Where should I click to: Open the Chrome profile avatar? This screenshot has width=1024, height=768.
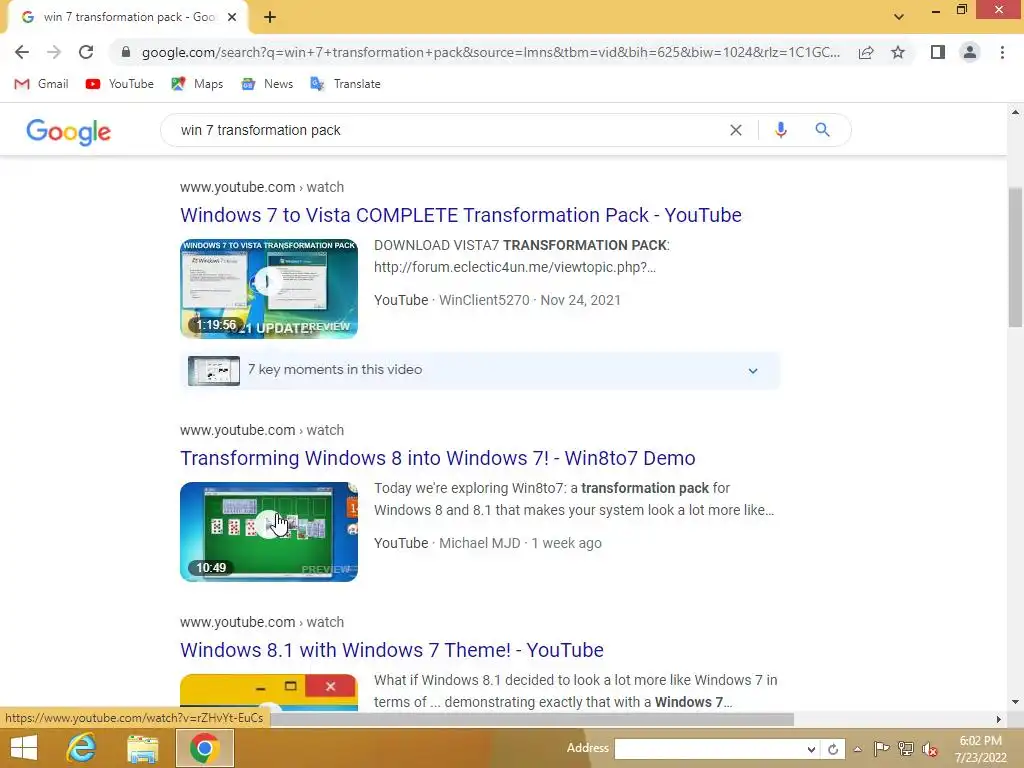(x=970, y=52)
